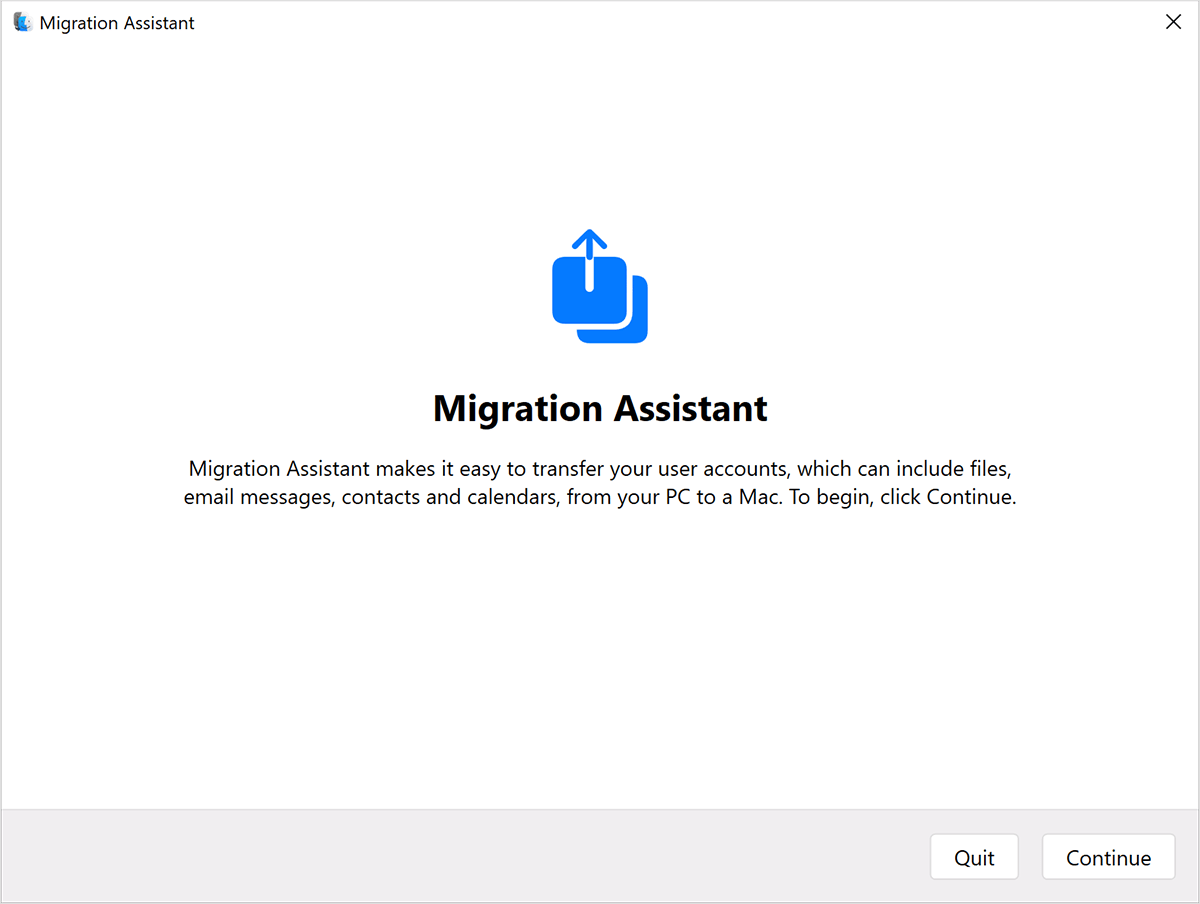Screen dimensions: 1200x904
Task: Click the transfer description paragraph
Action: 600,482
